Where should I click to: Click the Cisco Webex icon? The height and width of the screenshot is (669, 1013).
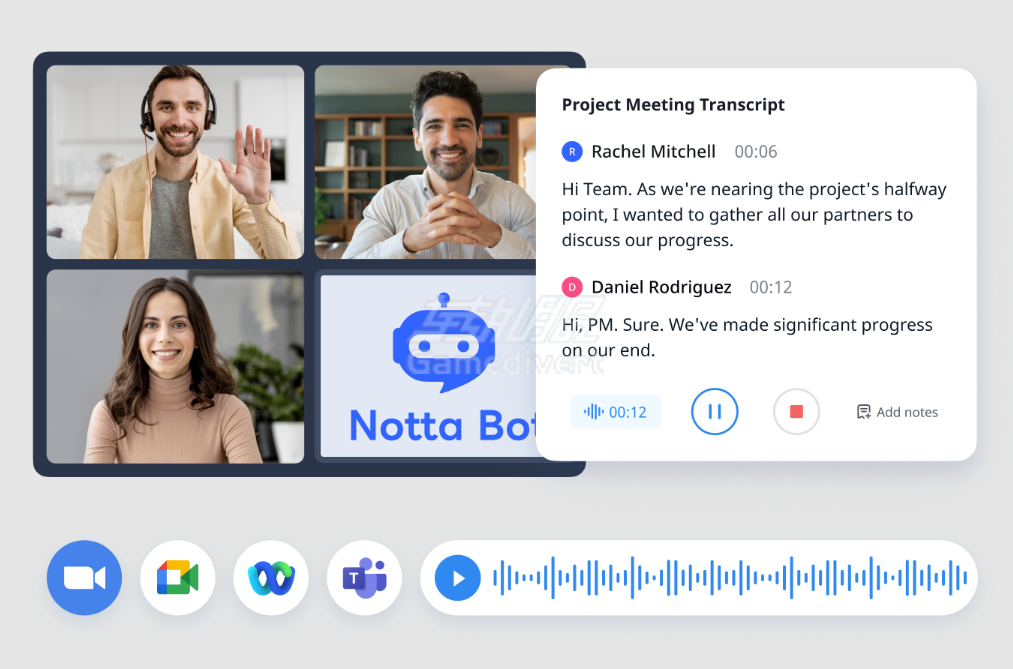click(x=271, y=577)
